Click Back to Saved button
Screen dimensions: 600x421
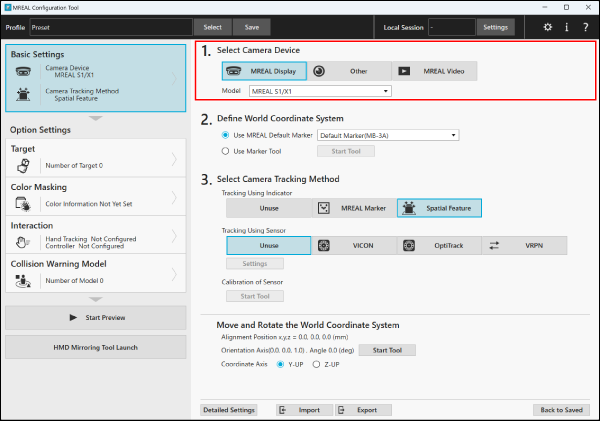(561, 410)
